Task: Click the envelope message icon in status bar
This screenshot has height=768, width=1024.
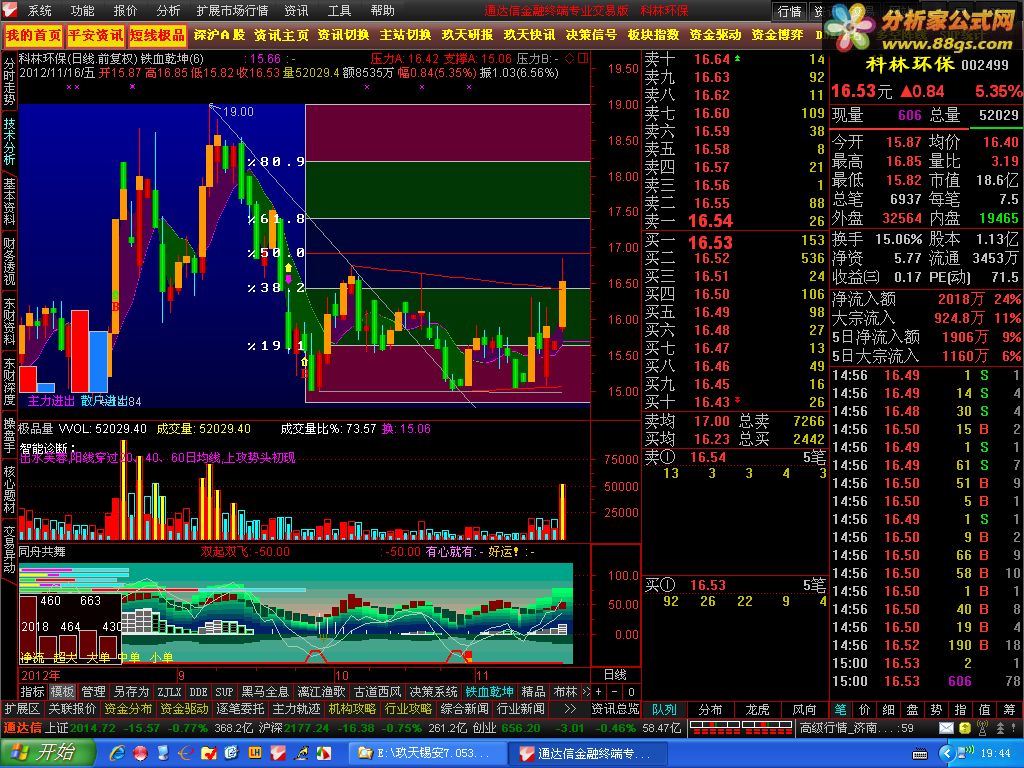Action: 946,728
